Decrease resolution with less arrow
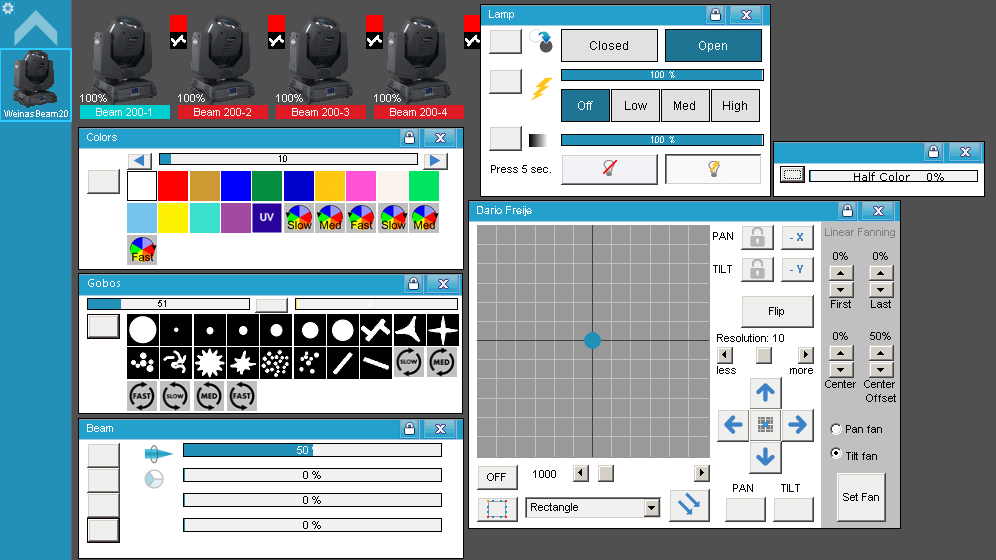The image size is (996, 560). point(725,355)
